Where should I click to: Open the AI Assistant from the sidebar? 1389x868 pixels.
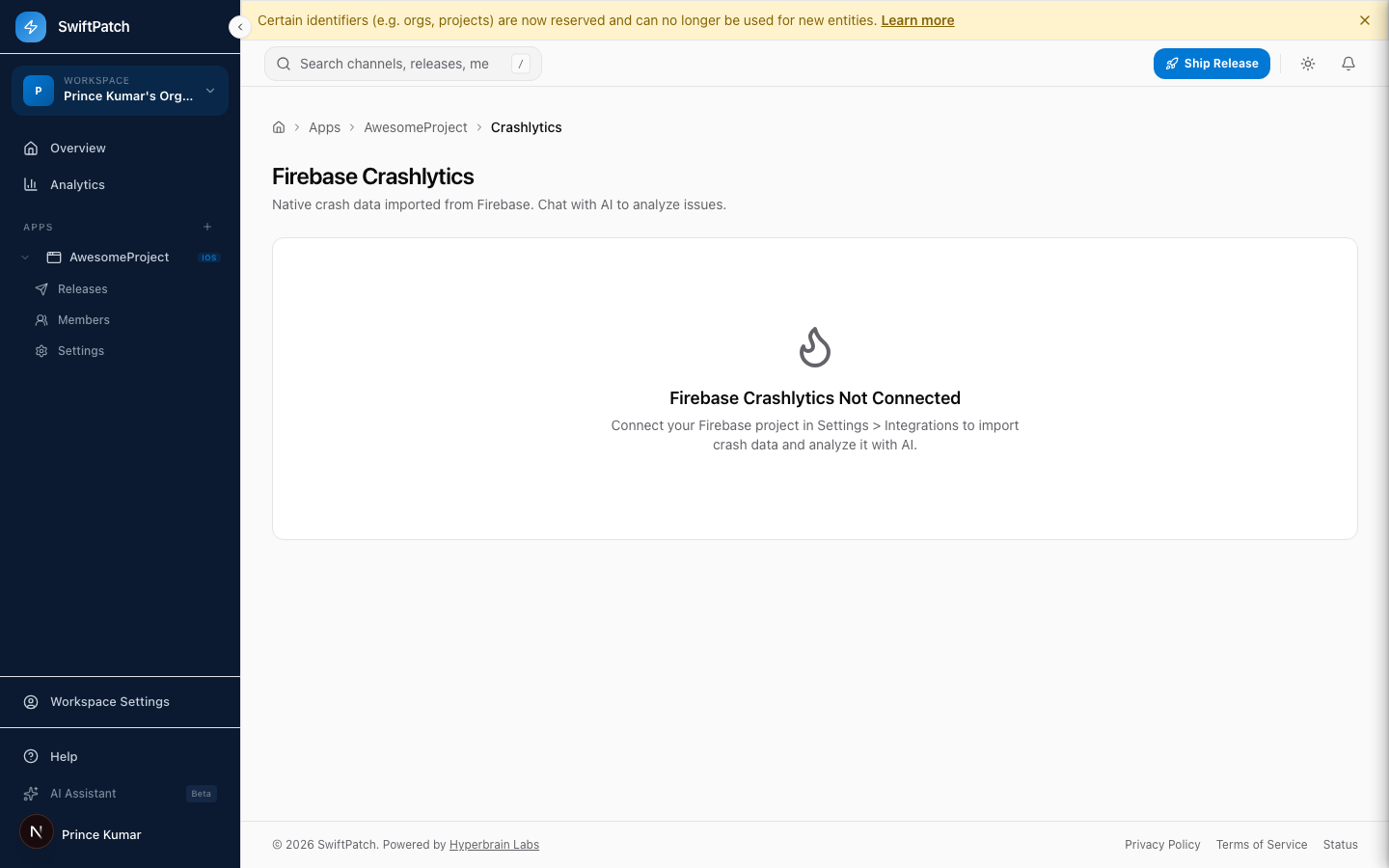[83, 793]
